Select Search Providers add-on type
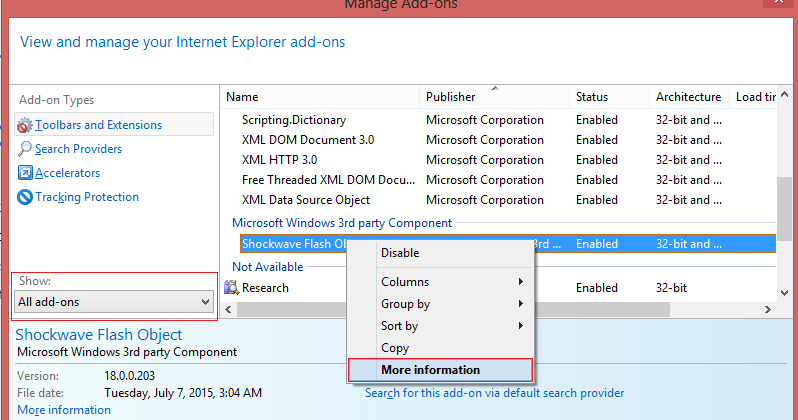The height and width of the screenshot is (420, 798). click(78, 149)
